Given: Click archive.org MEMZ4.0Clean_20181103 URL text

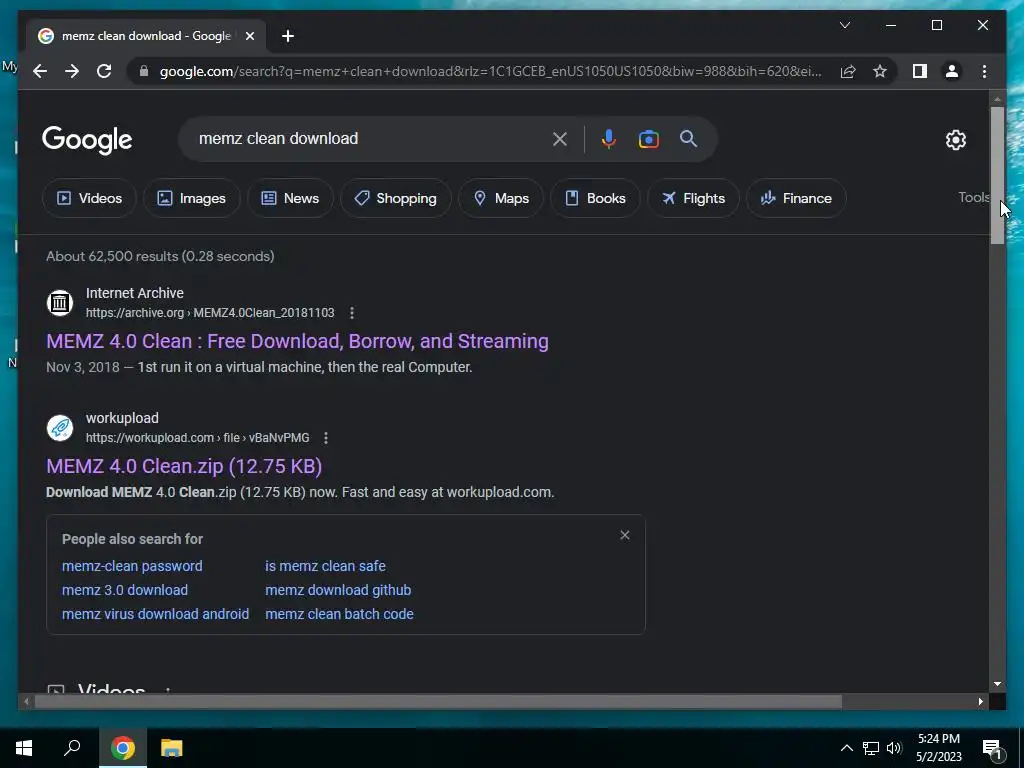Looking at the screenshot, I should point(210,313).
